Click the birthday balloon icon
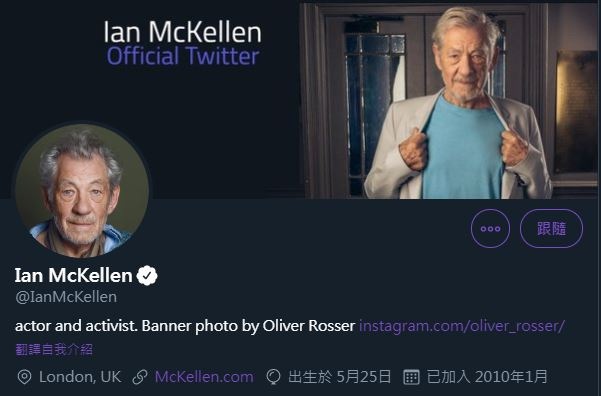Screen dimensions: 601x396 pyautogui.click(x=274, y=377)
